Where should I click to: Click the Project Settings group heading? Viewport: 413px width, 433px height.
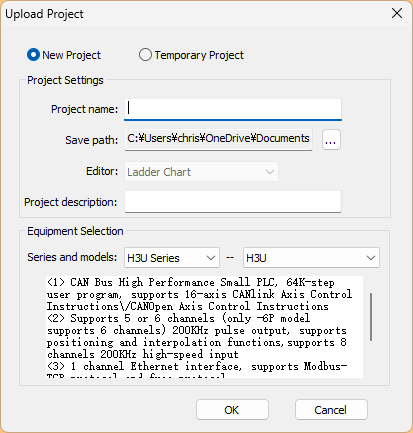[x=65, y=80]
